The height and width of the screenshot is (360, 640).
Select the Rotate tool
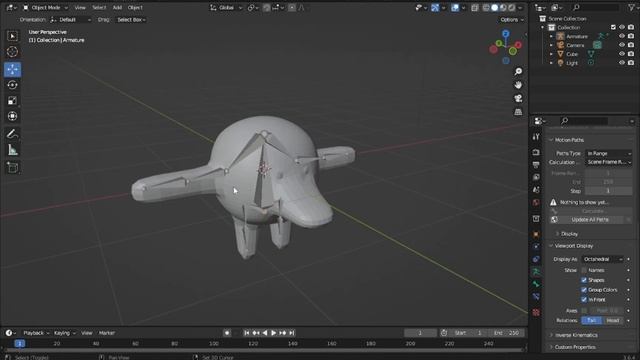(12, 85)
